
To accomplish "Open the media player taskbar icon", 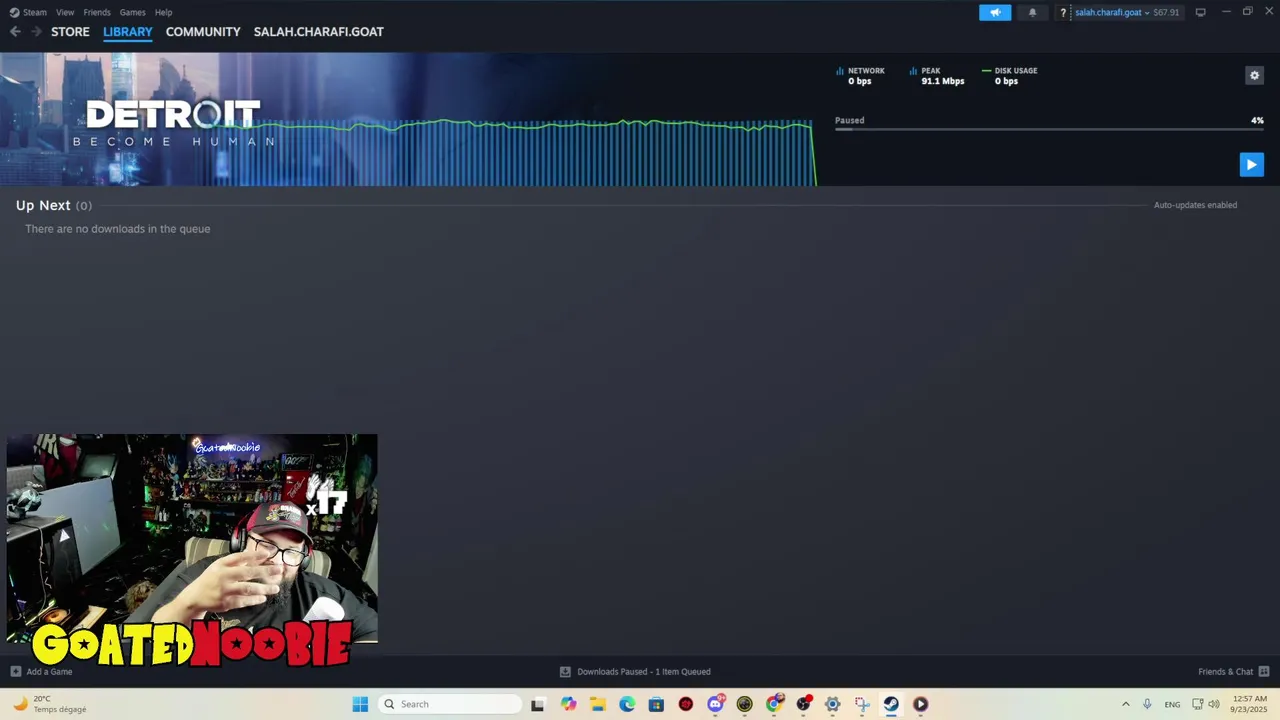I will pos(920,704).
